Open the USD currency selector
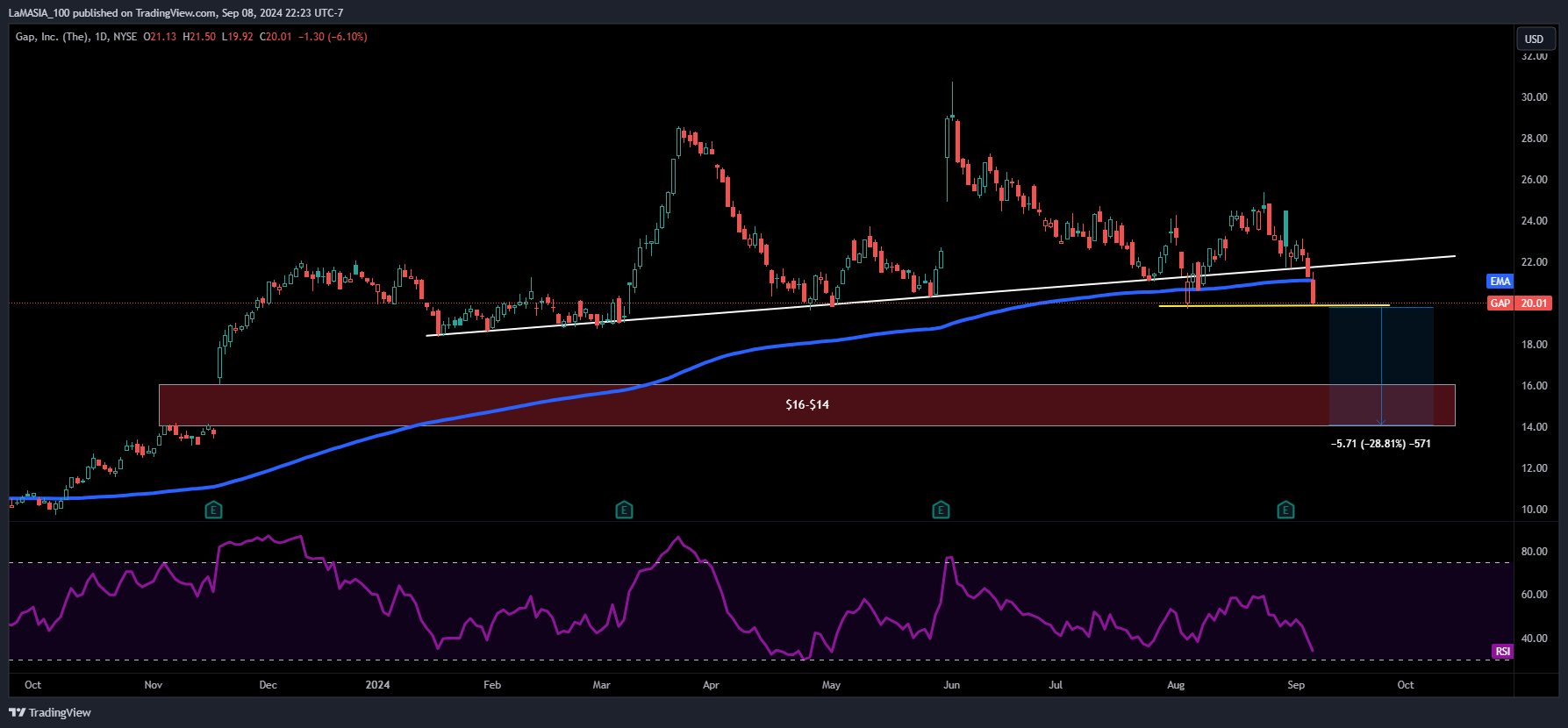1568x728 pixels. tap(1536, 39)
